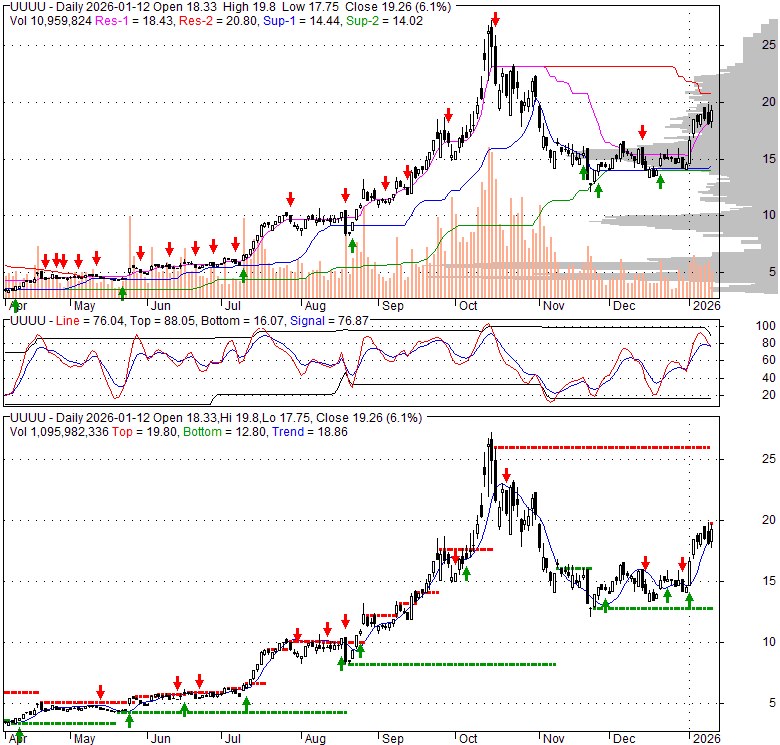Click the 100 level label on the oscillator panel
The height and width of the screenshot is (745, 780).
click(765, 326)
